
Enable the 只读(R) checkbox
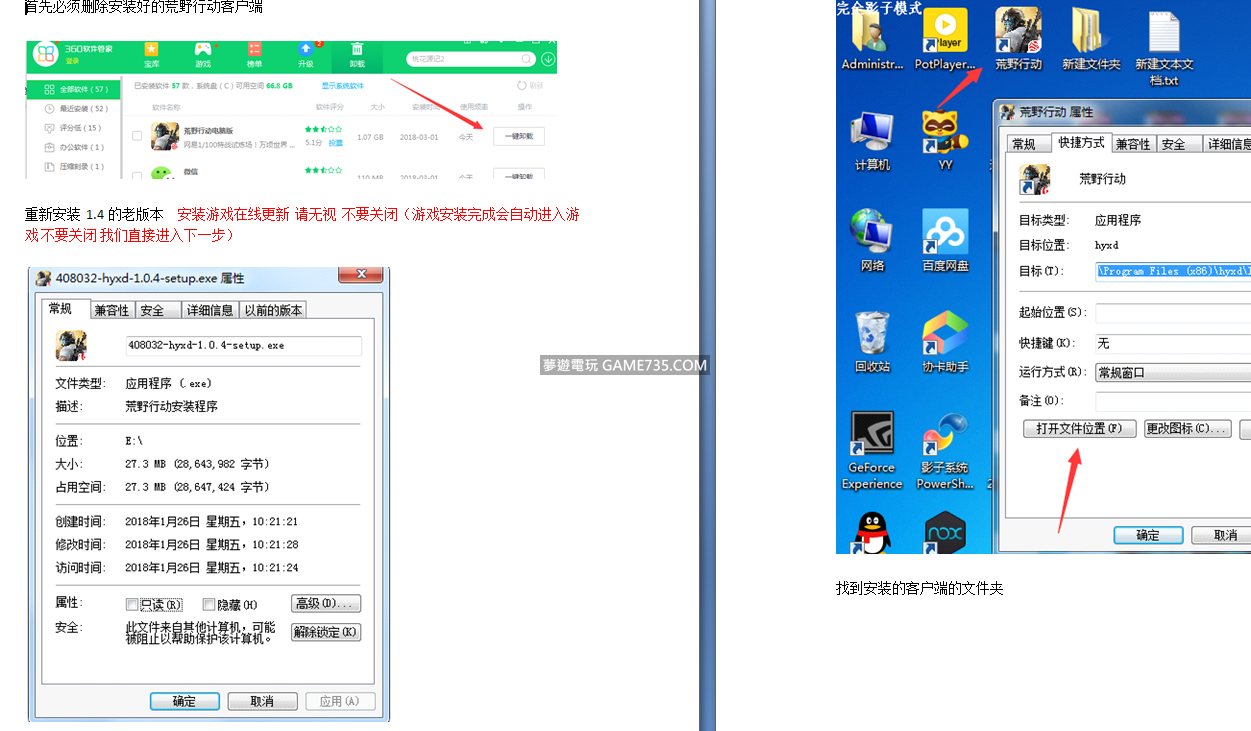pyautogui.click(x=132, y=604)
